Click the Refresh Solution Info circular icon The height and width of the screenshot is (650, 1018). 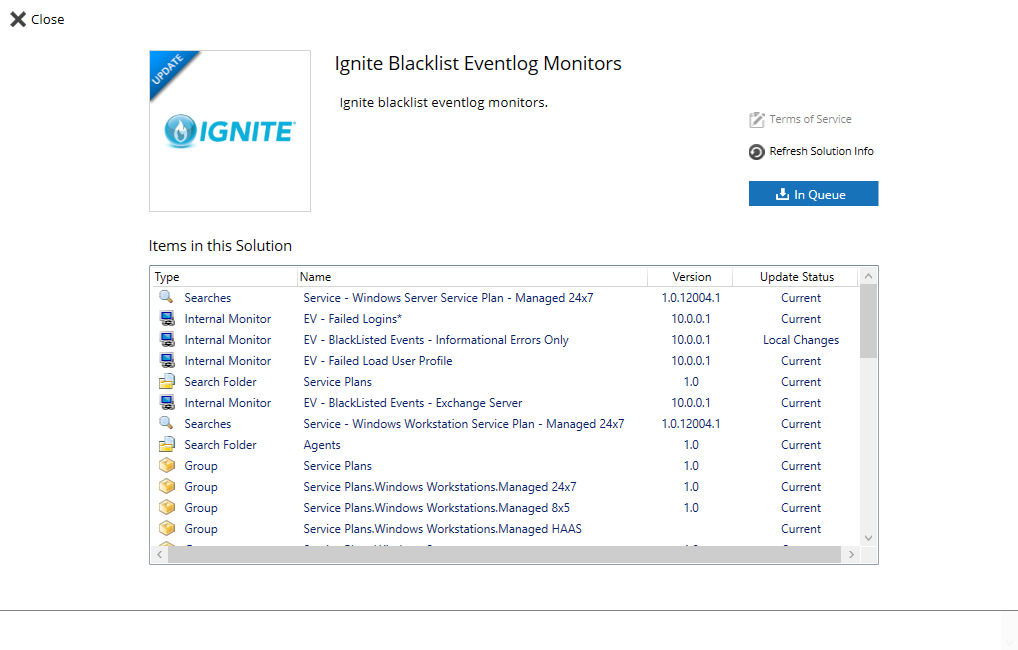tap(757, 152)
